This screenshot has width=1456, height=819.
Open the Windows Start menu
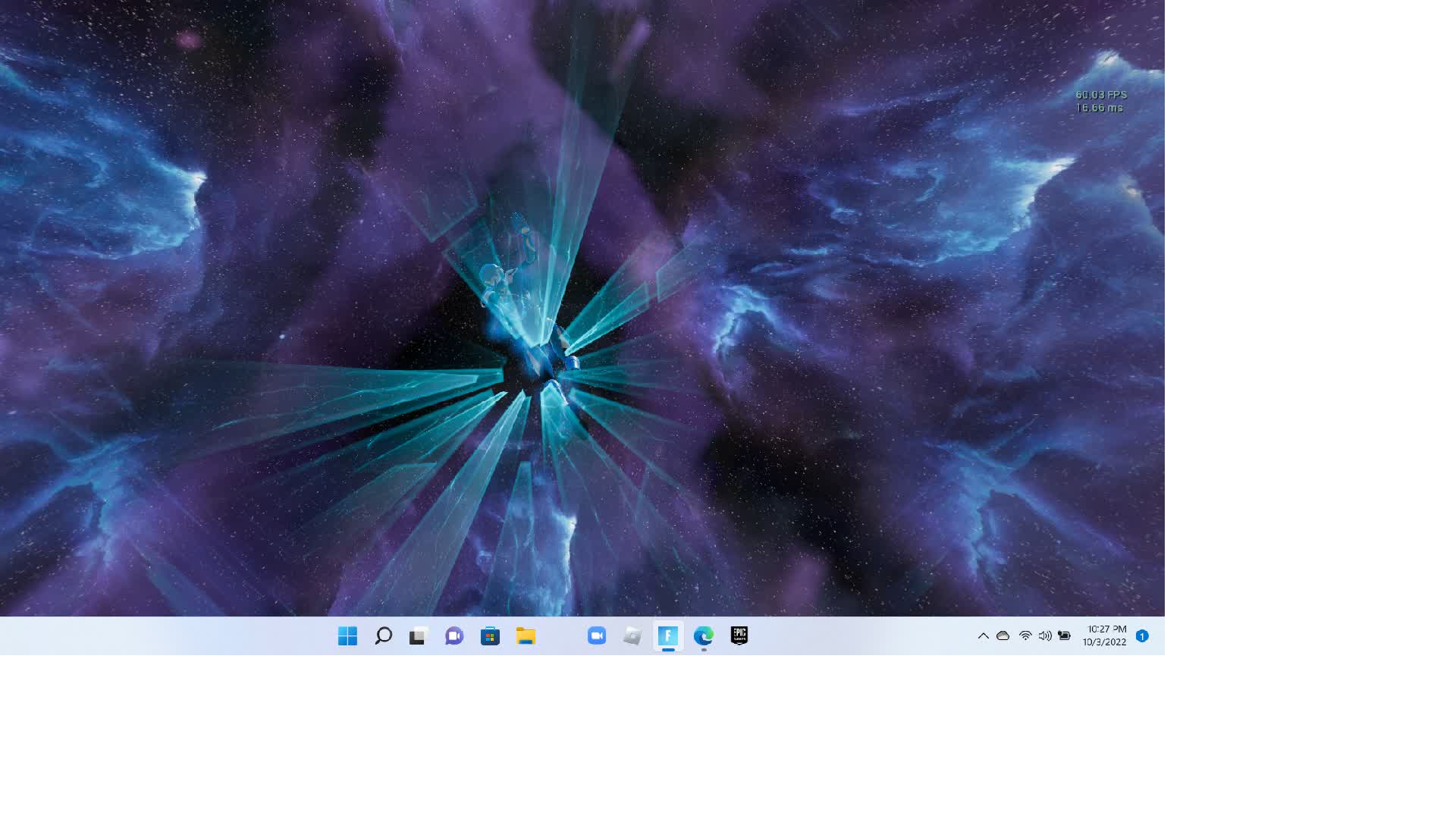coord(347,636)
